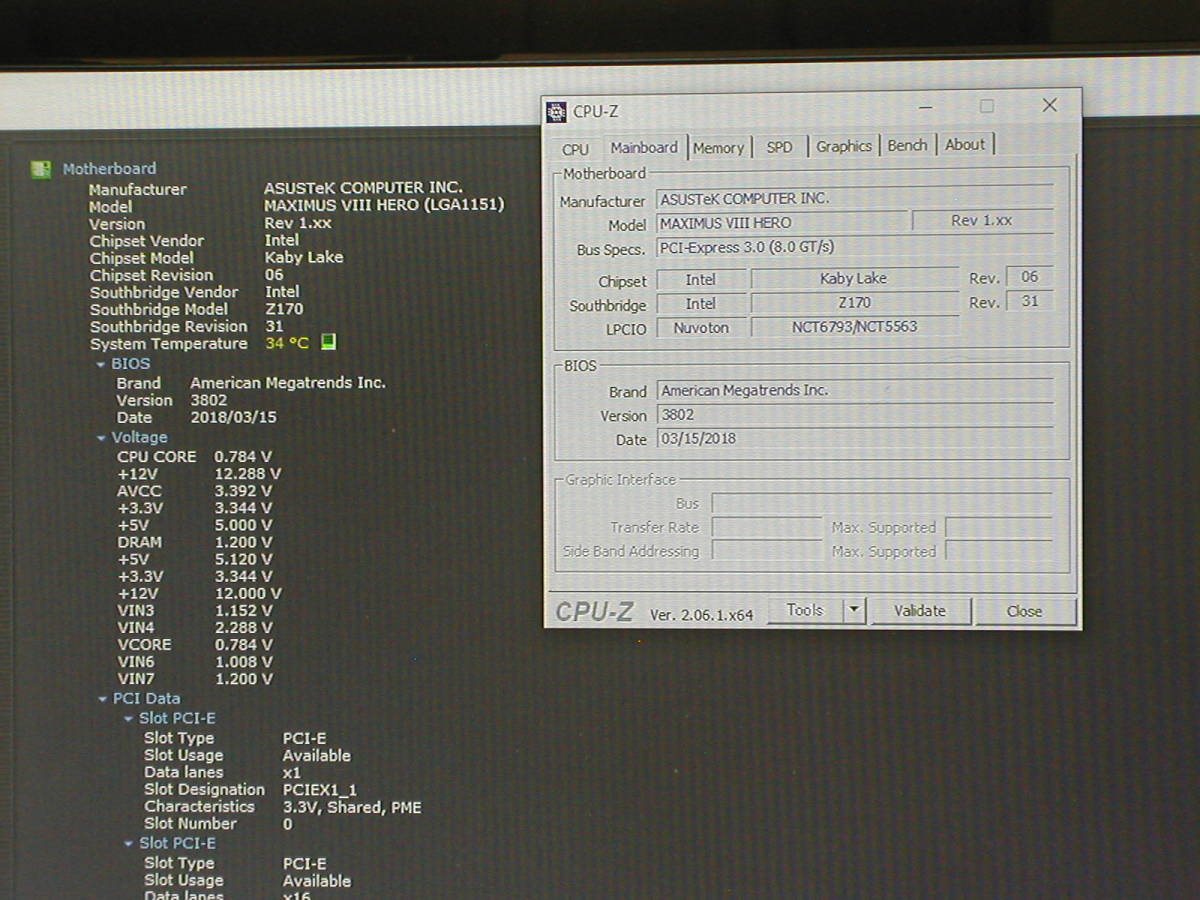The width and height of the screenshot is (1200, 900).
Task: Click the chipset Rev. 06 field
Action: pos(1029,277)
